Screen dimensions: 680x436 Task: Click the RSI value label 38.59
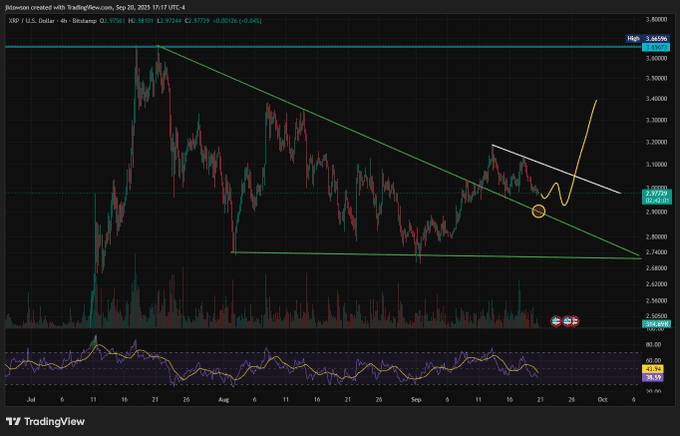pyautogui.click(x=657, y=377)
